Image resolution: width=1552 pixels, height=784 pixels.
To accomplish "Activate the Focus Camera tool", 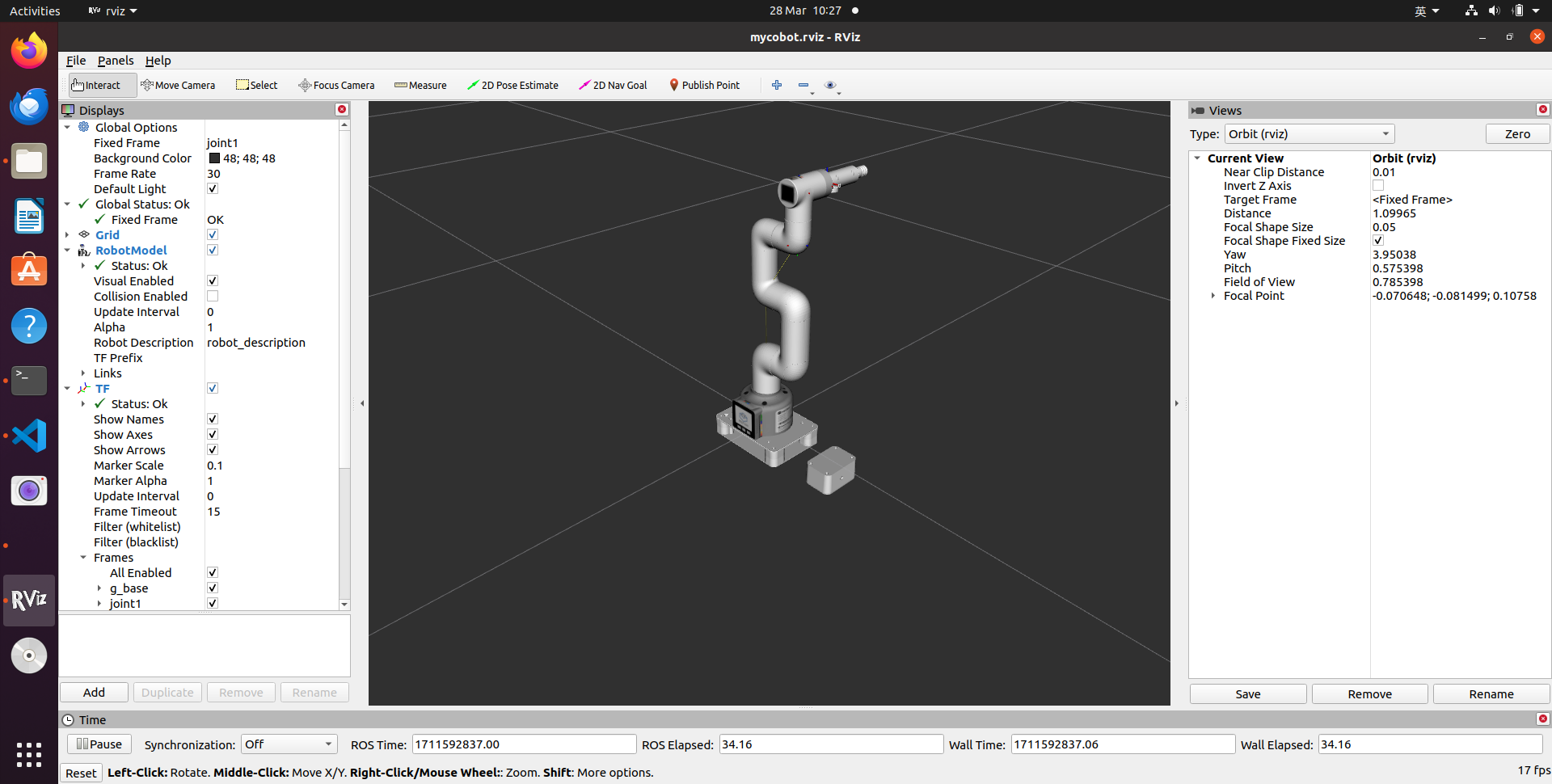I will [336, 85].
